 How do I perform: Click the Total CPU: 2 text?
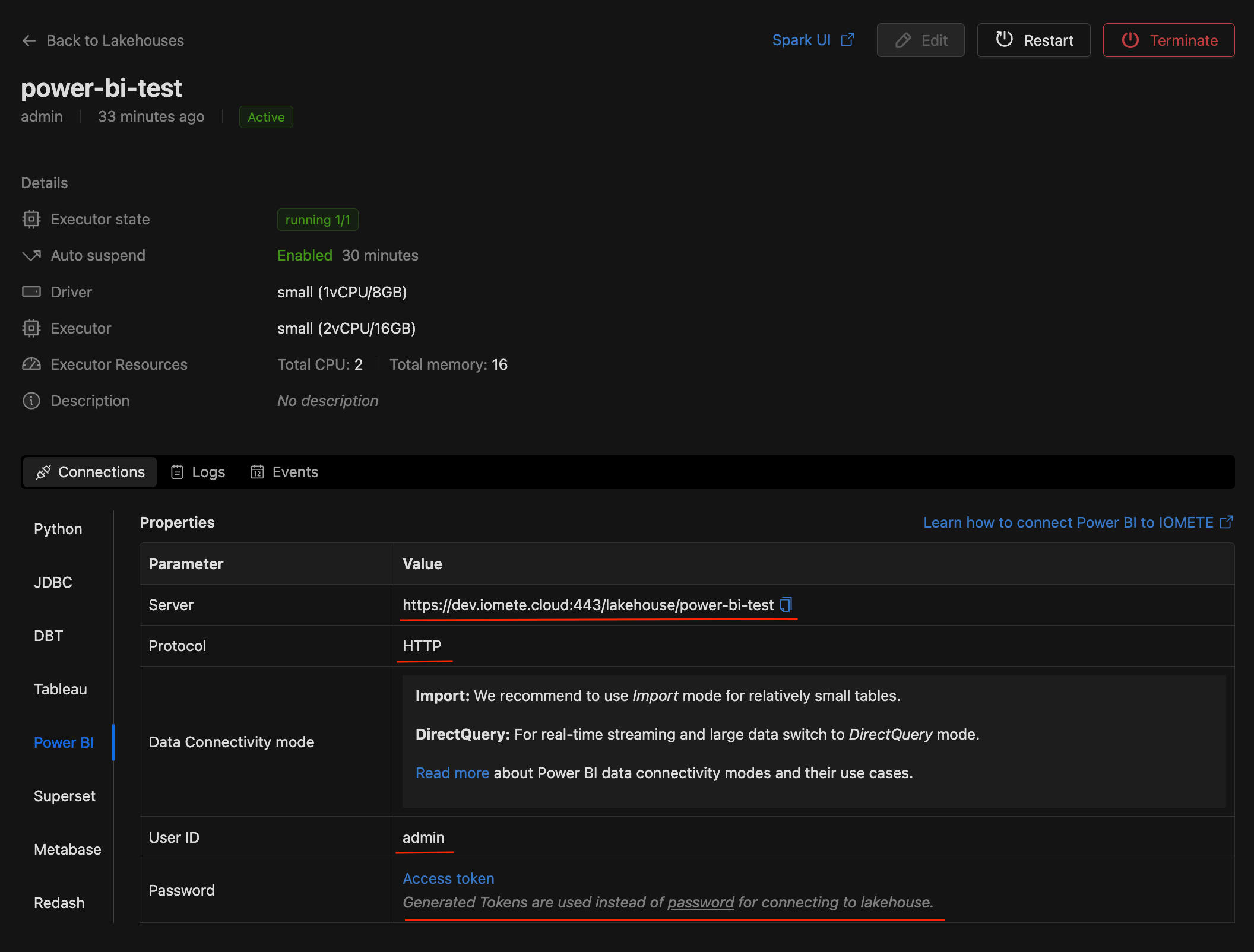click(x=320, y=364)
